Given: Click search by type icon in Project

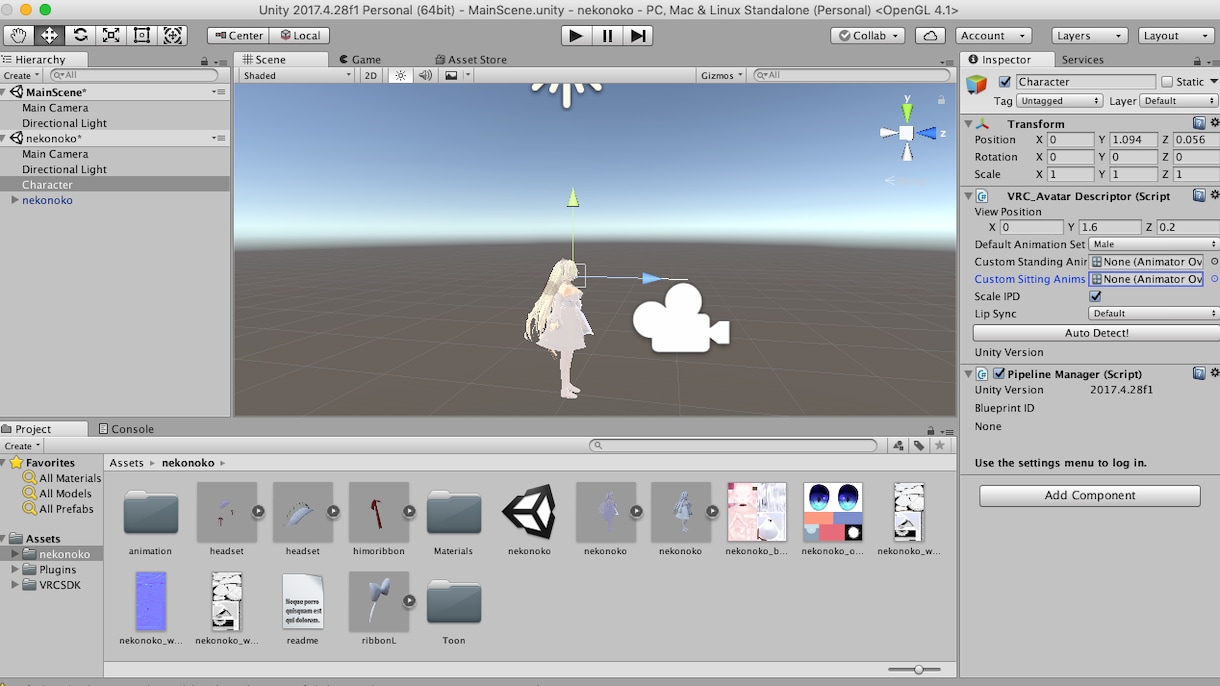Looking at the screenshot, I should [898, 445].
